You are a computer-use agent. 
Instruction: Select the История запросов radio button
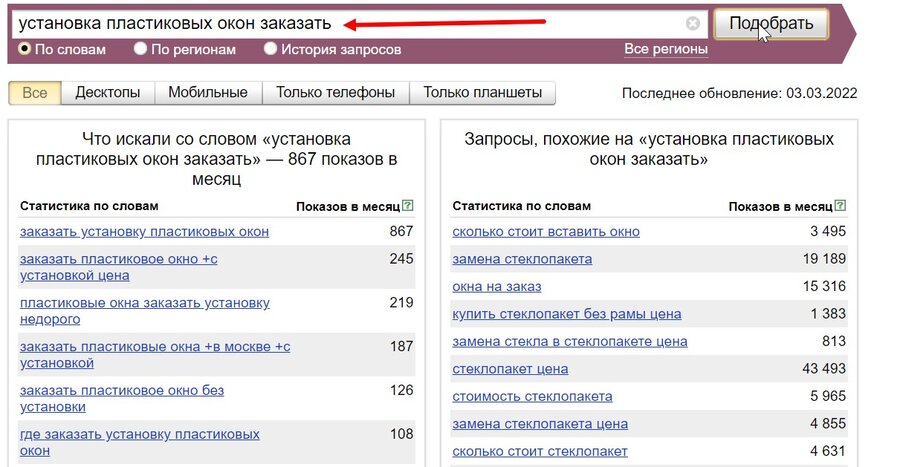pos(270,49)
